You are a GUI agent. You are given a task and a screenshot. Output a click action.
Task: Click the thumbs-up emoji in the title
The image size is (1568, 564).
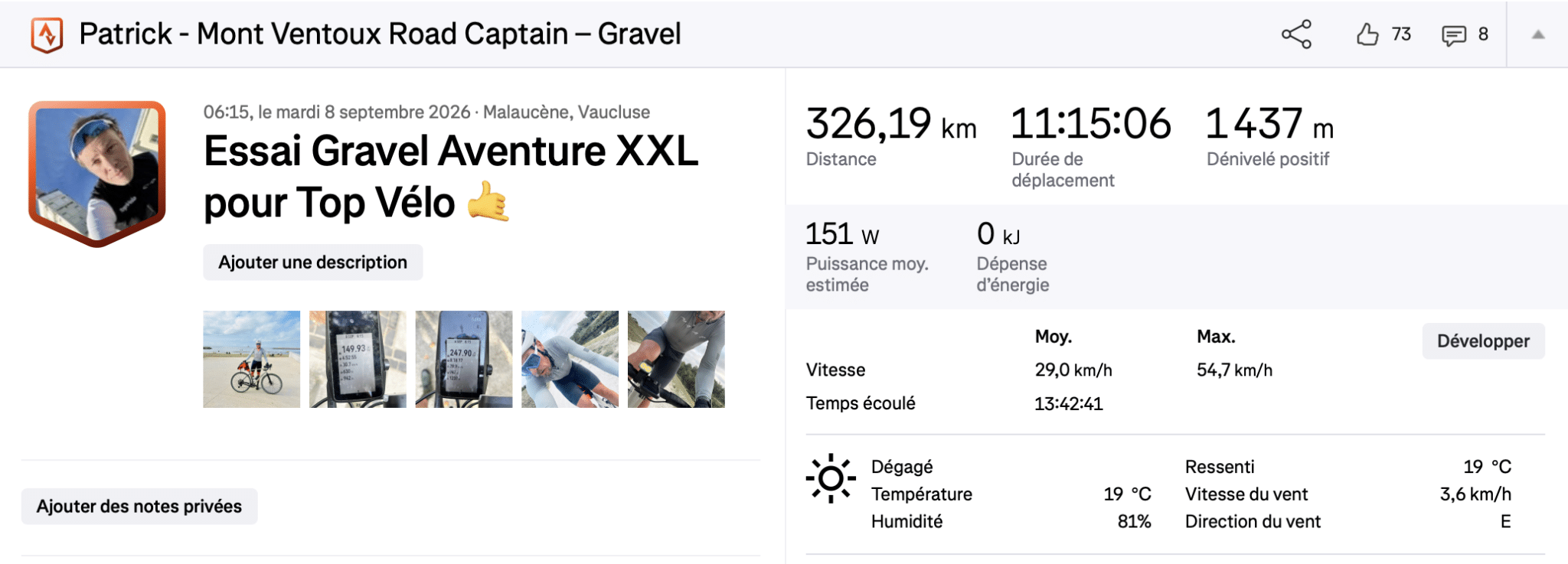[x=488, y=202]
